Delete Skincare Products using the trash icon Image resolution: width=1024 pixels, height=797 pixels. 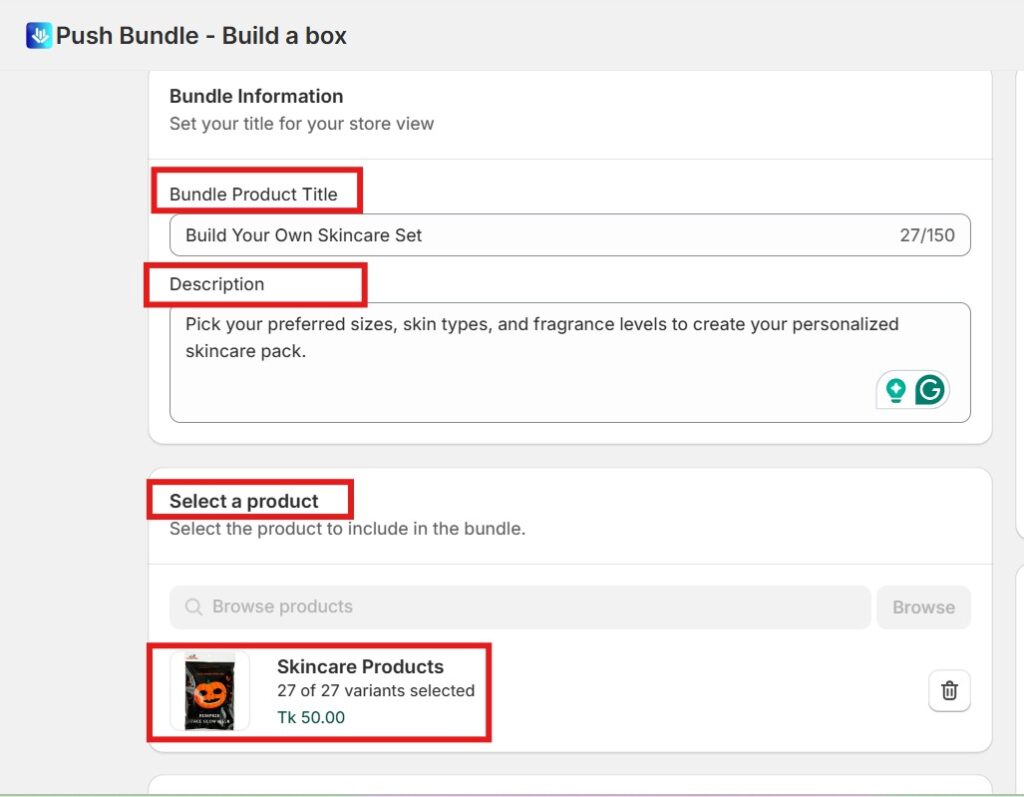pyautogui.click(x=949, y=690)
